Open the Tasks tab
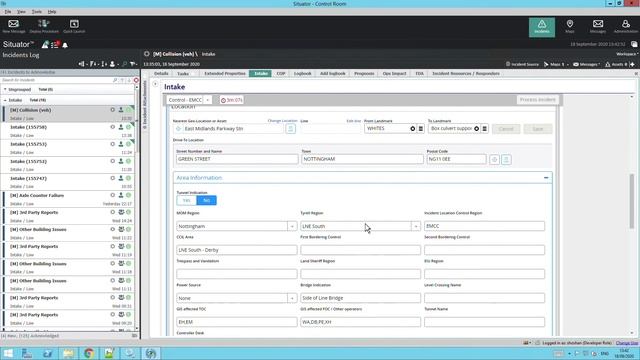Image resolution: width=640 pixels, height=360 pixels. click(x=183, y=73)
